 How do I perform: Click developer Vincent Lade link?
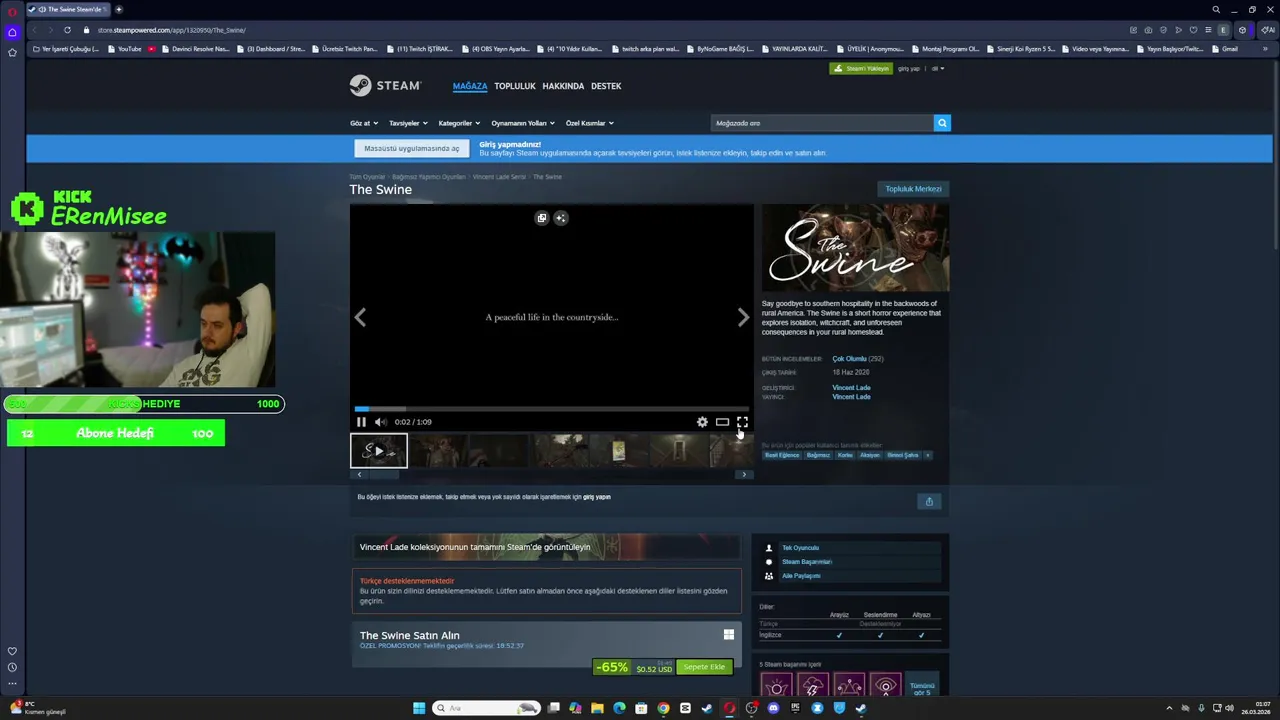point(851,388)
